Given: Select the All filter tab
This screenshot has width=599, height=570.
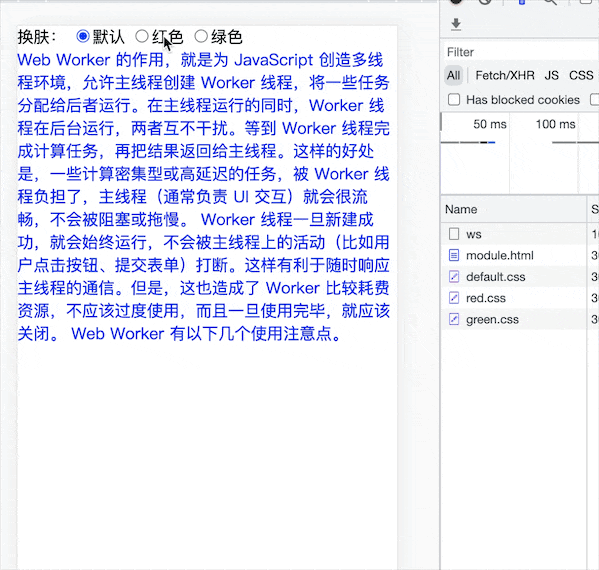Looking at the screenshot, I should tap(453, 75).
